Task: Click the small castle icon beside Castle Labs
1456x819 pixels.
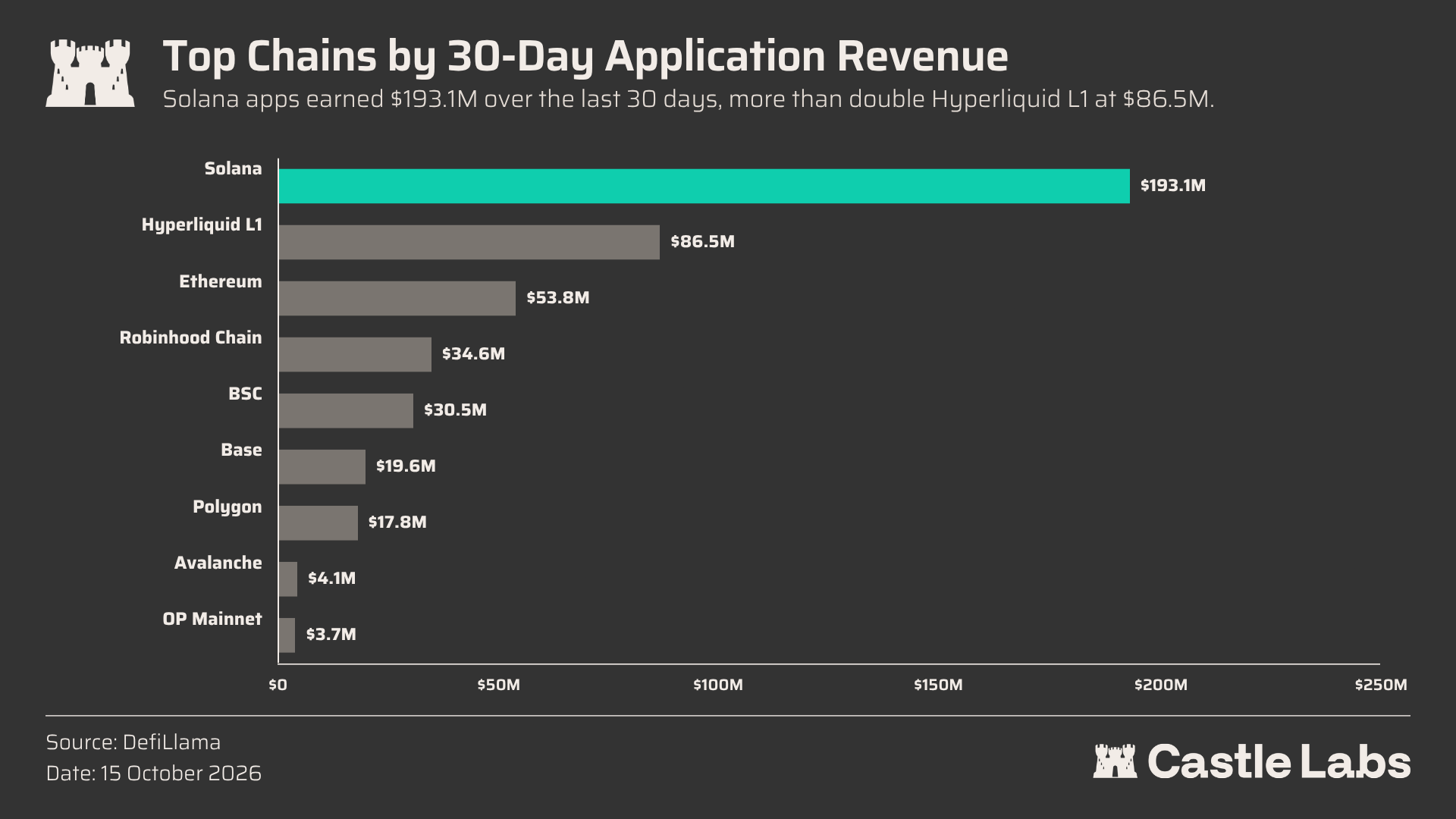Action: click(x=1115, y=761)
